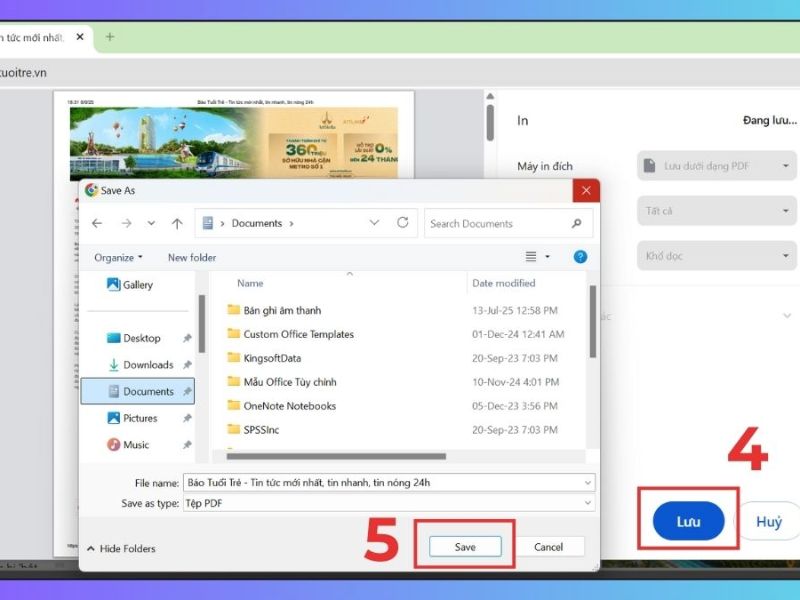This screenshot has height=600, width=800.
Task: Click the blue Help icon in the dialog
Action: tap(579, 258)
